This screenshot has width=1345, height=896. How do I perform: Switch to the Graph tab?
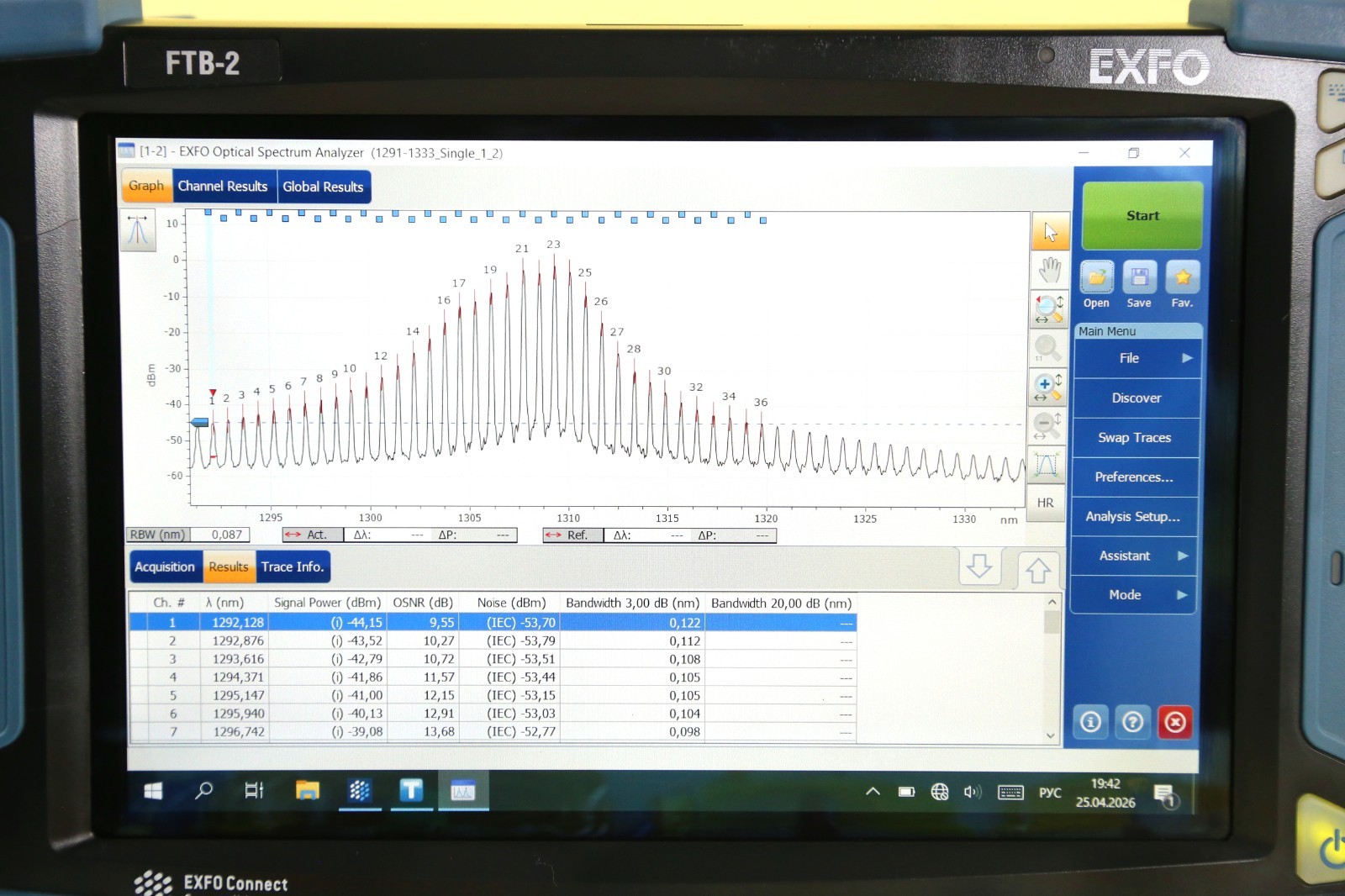point(146,186)
